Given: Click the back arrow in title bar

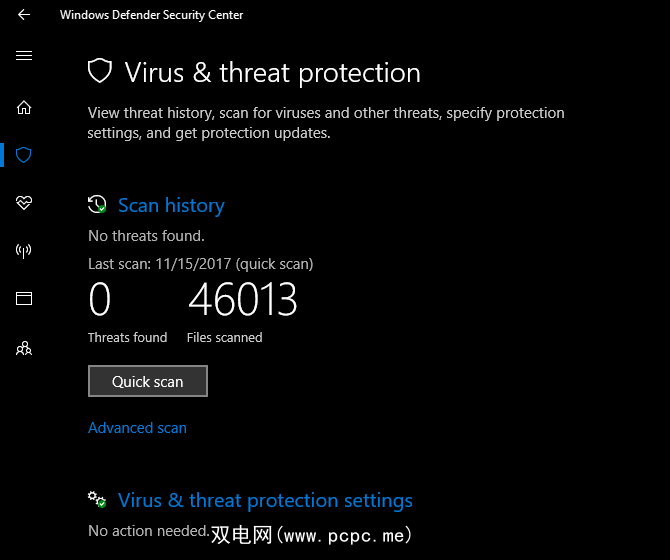Looking at the screenshot, I should pos(24,15).
